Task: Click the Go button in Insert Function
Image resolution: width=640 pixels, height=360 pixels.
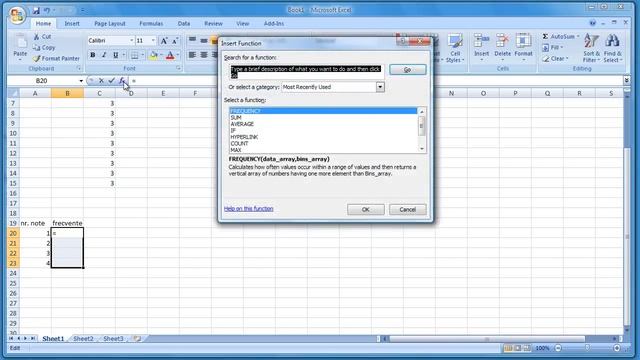Action: (407, 70)
